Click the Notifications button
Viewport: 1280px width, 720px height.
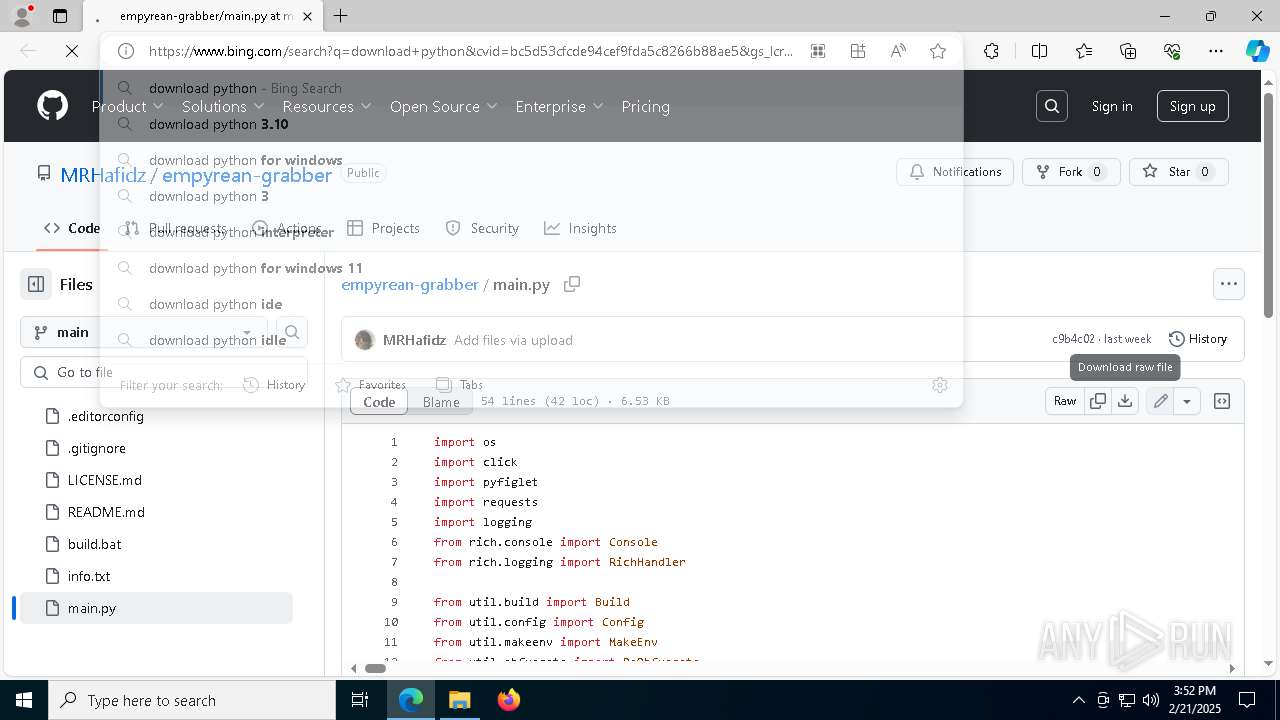click(955, 172)
